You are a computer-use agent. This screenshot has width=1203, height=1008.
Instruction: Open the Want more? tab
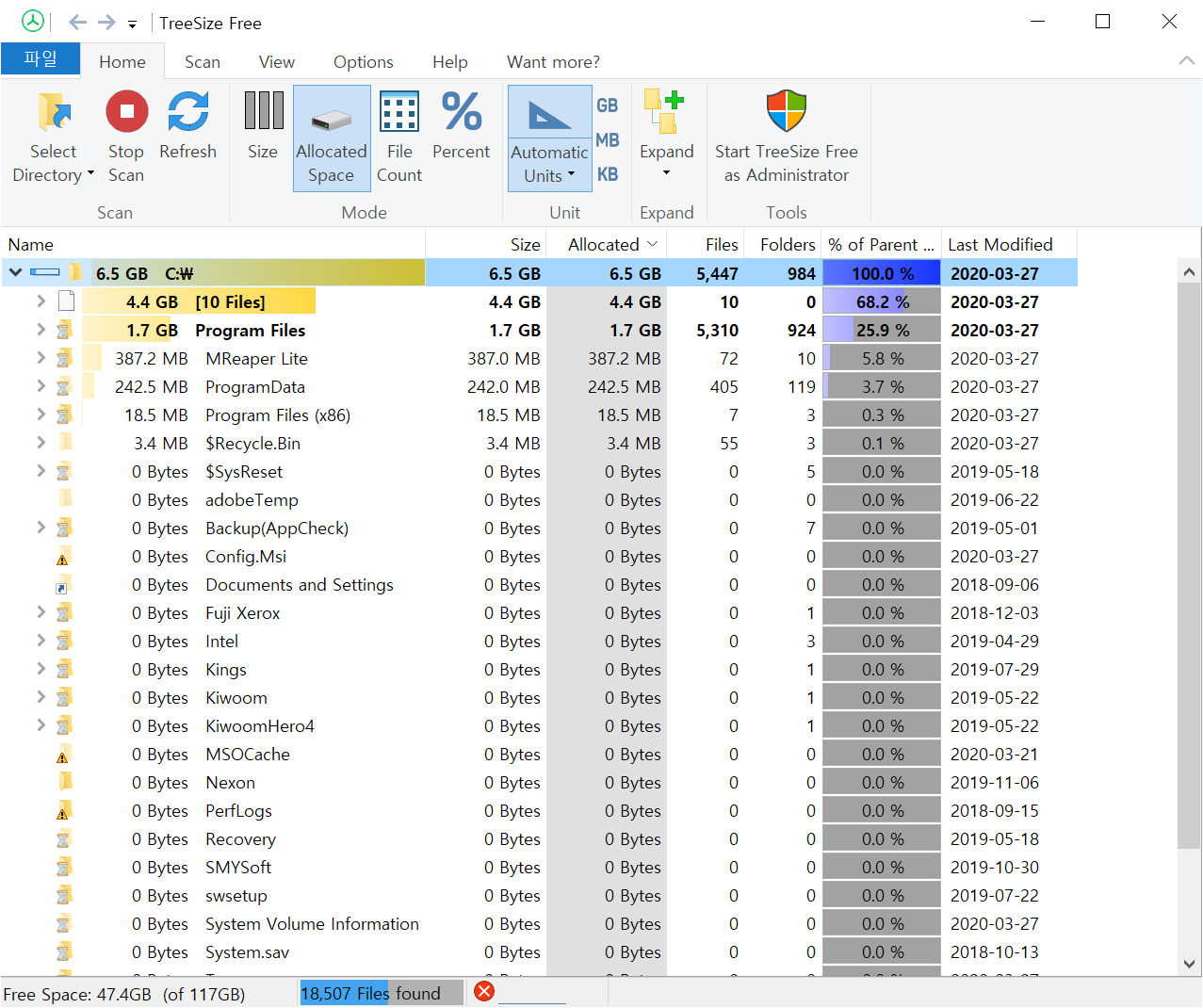coord(553,61)
